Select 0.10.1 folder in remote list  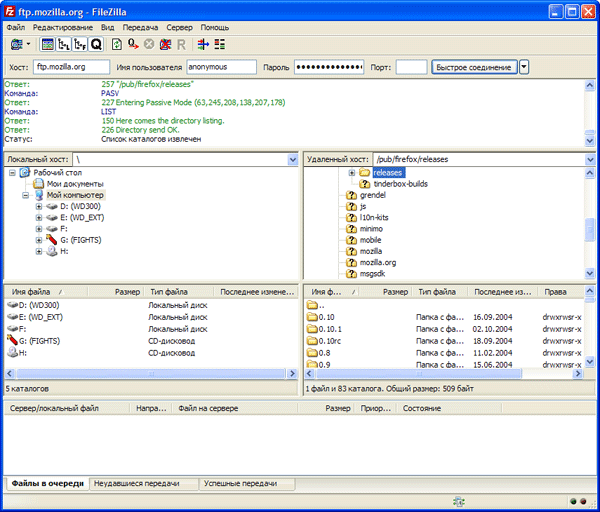[330, 329]
